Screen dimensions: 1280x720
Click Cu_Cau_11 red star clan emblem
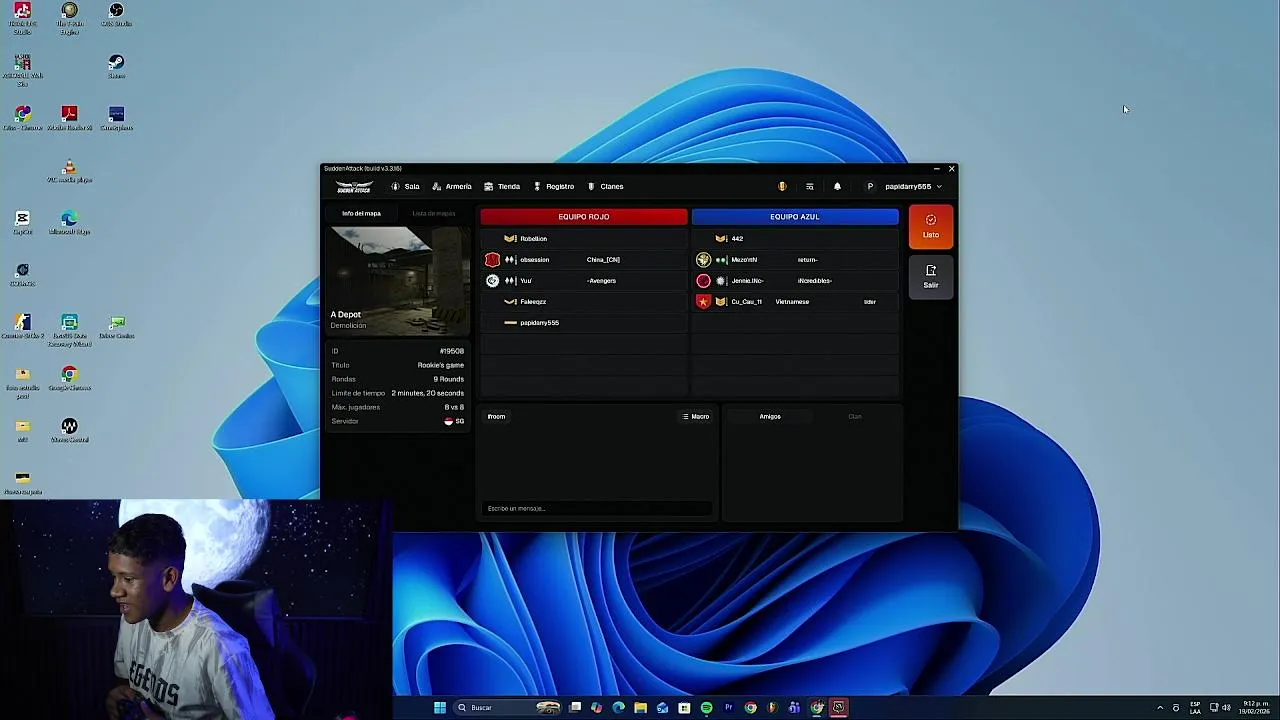pyautogui.click(x=703, y=302)
